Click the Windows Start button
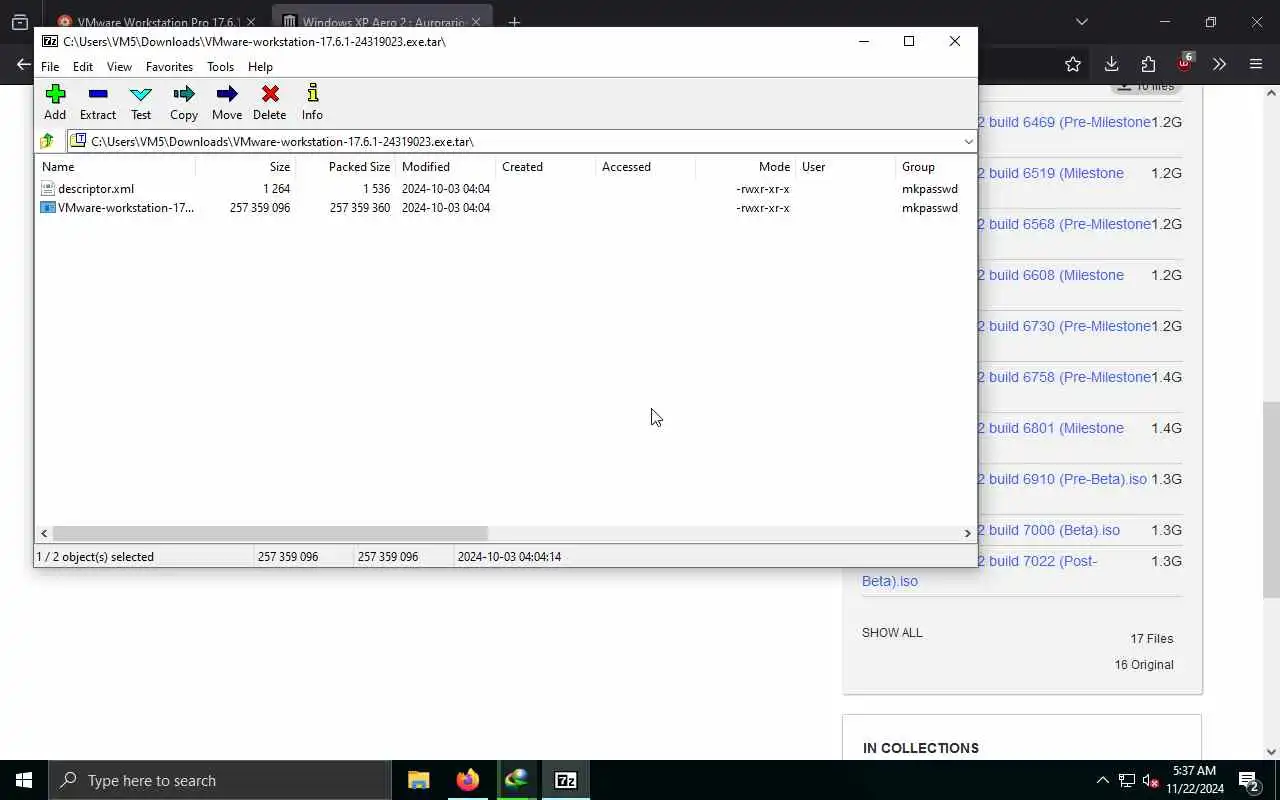 tap(24, 780)
